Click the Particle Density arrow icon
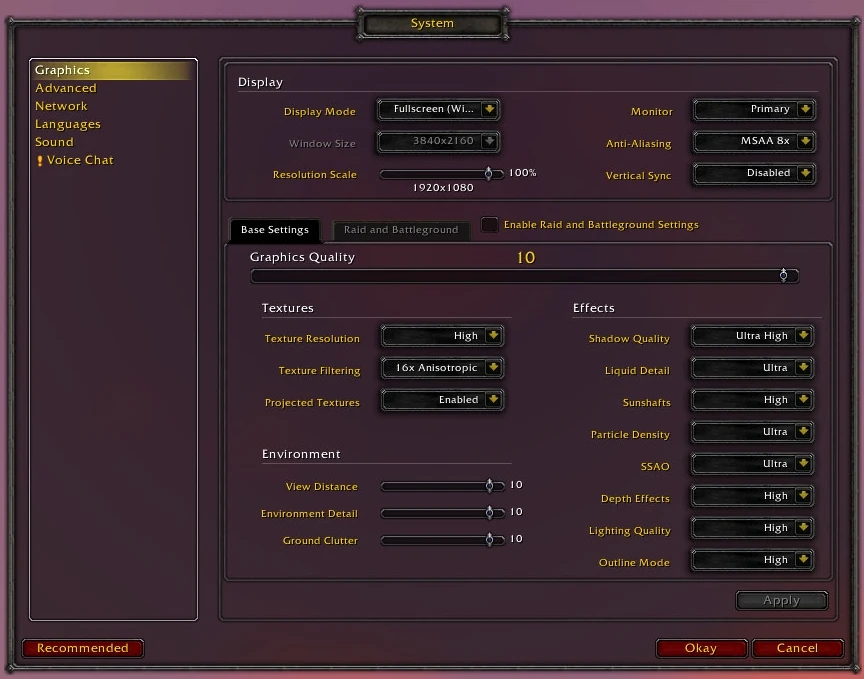Image resolution: width=864 pixels, height=679 pixels. tap(803, 432)
